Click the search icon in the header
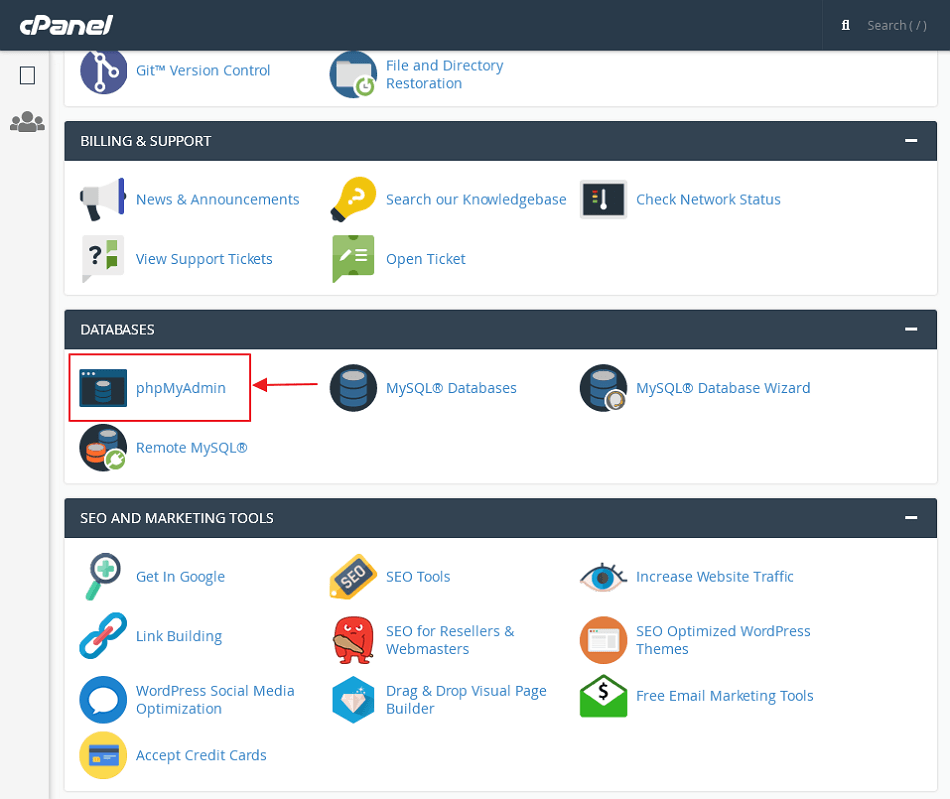 point(846,25)
